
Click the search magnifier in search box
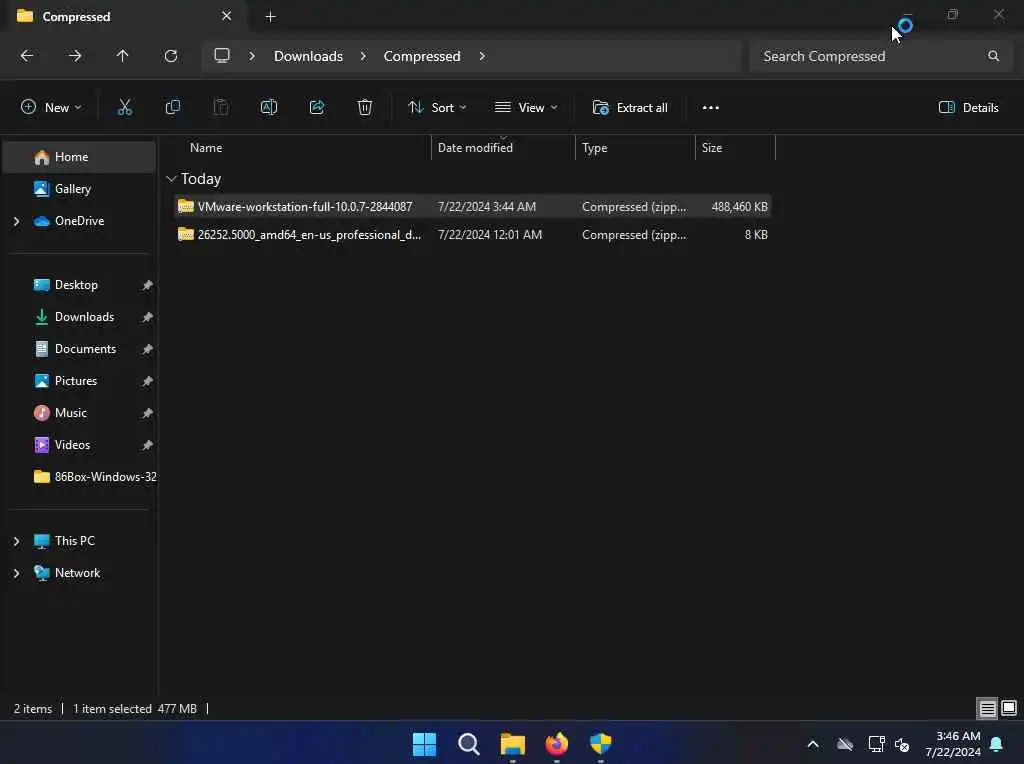click(x=993, y=56)
